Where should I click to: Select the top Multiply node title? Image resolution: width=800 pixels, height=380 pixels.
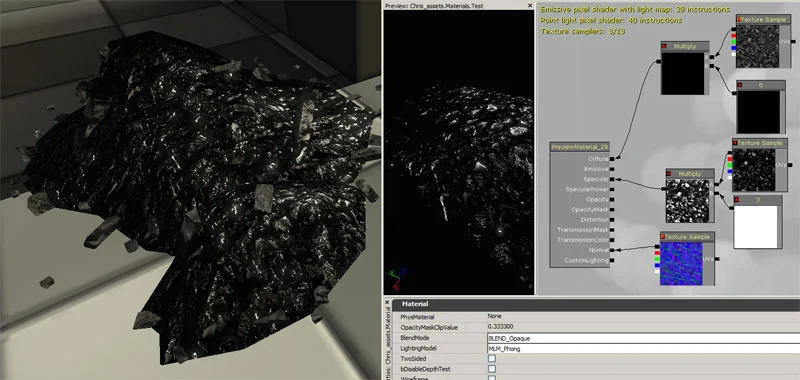[x=685, y=46]
